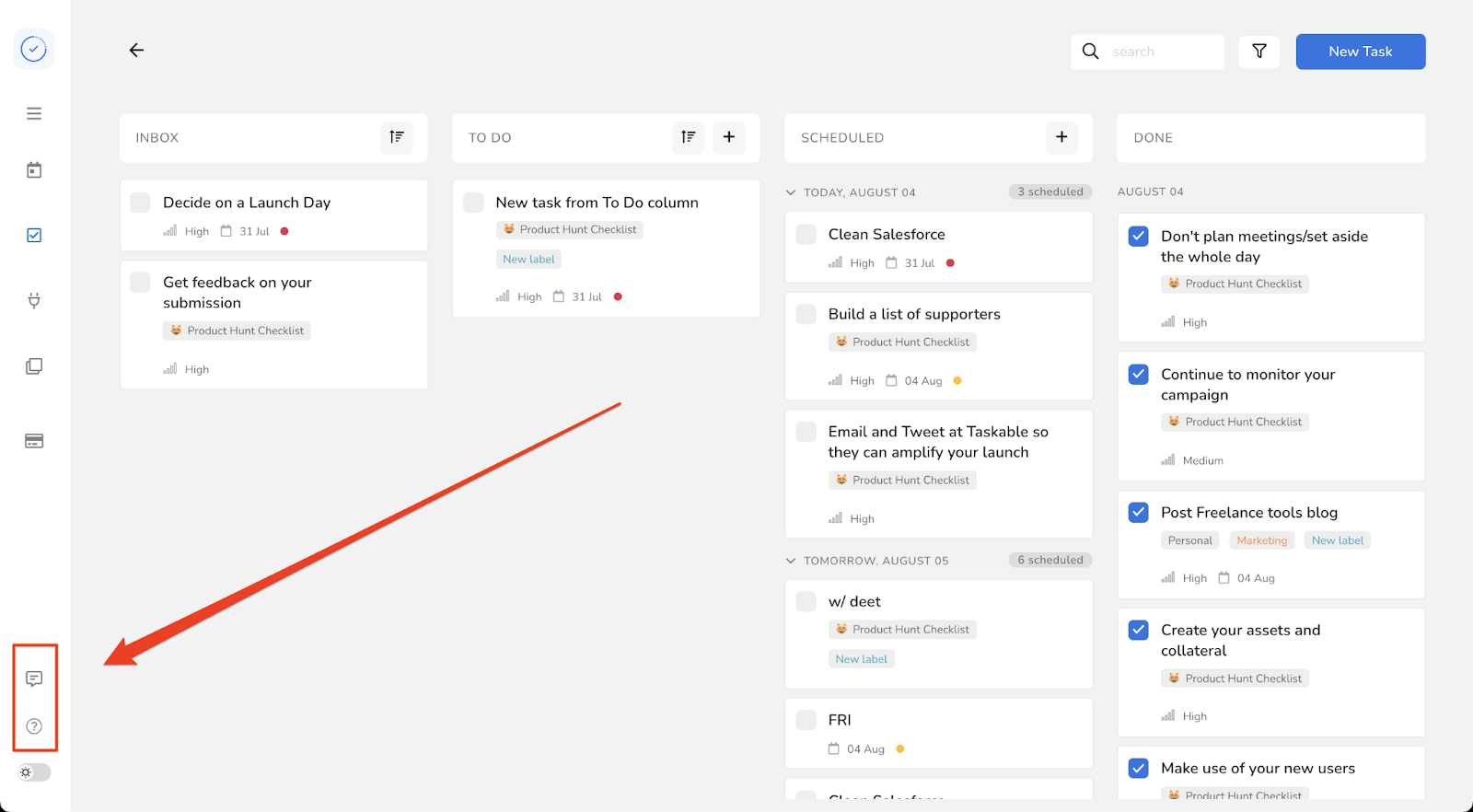Click the 31 Jul date on 'Clean Salesforce'

tap(920, 263)
